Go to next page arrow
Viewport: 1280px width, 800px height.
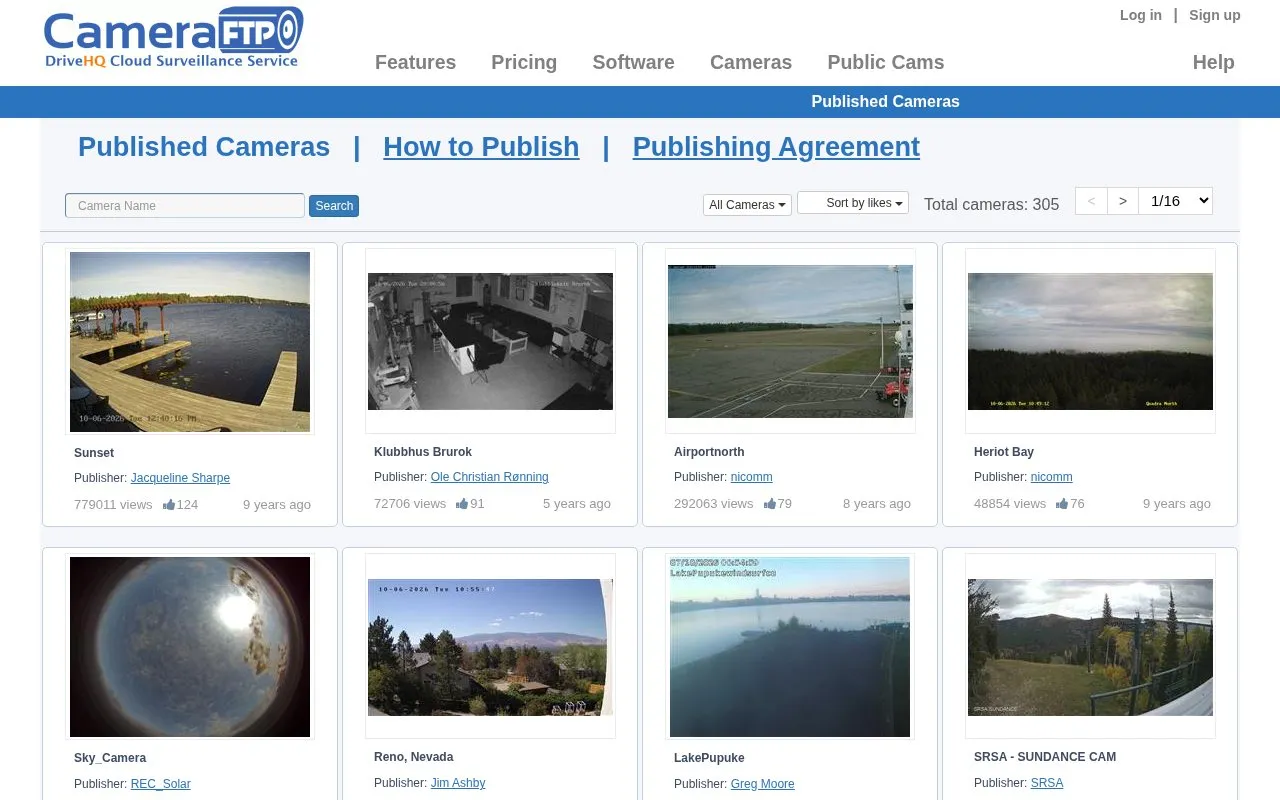(1123, 201)
